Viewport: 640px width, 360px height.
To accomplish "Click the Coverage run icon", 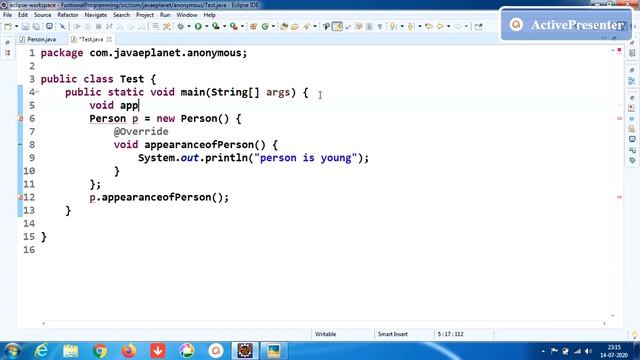I will tap(216, 27).
